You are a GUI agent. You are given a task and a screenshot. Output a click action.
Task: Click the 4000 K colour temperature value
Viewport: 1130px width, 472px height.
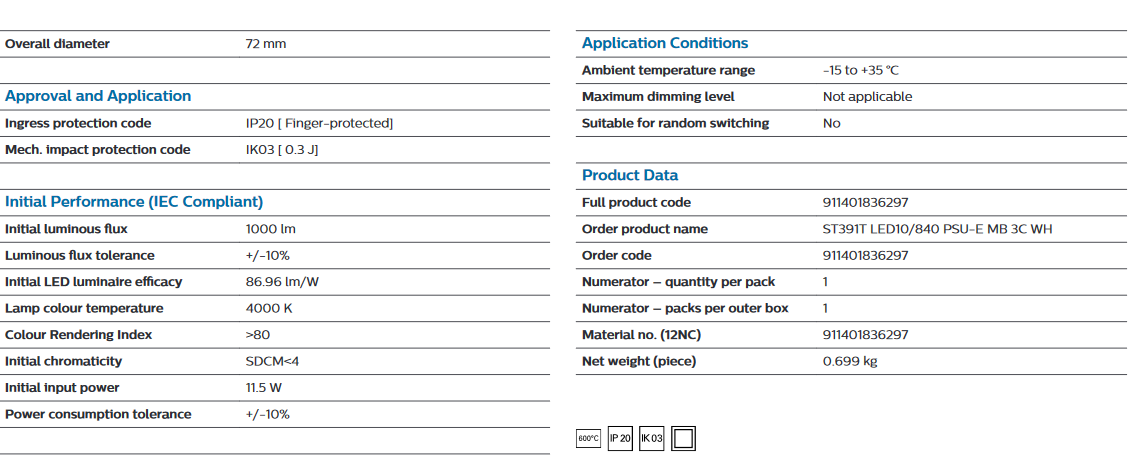(270, 308)
